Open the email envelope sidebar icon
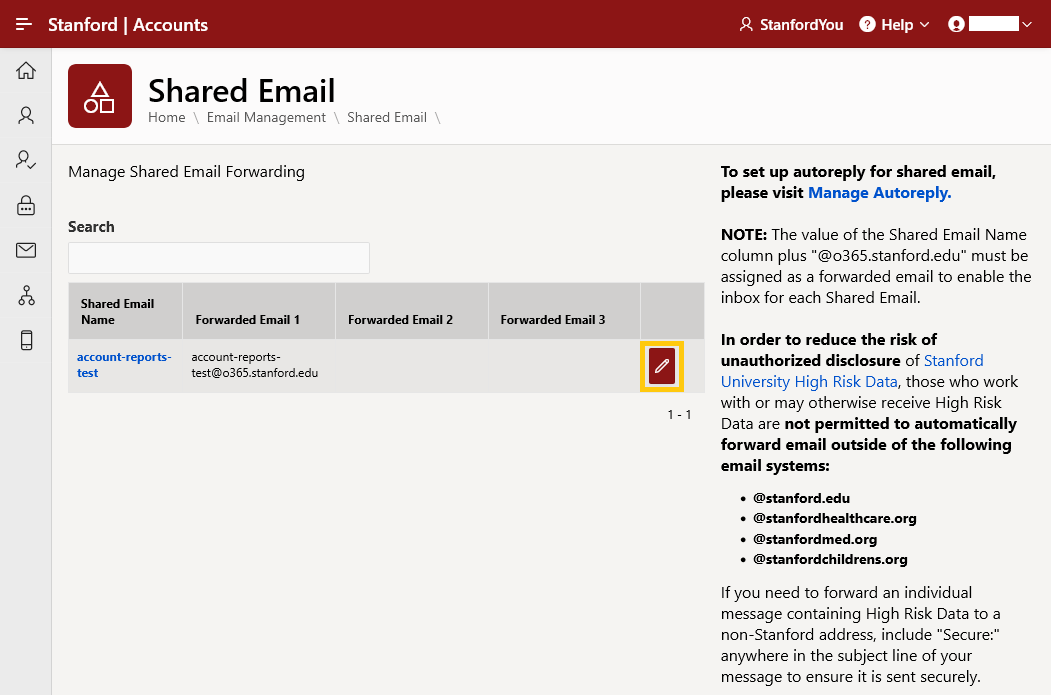The image size is (1051, 695). [26, 250]
